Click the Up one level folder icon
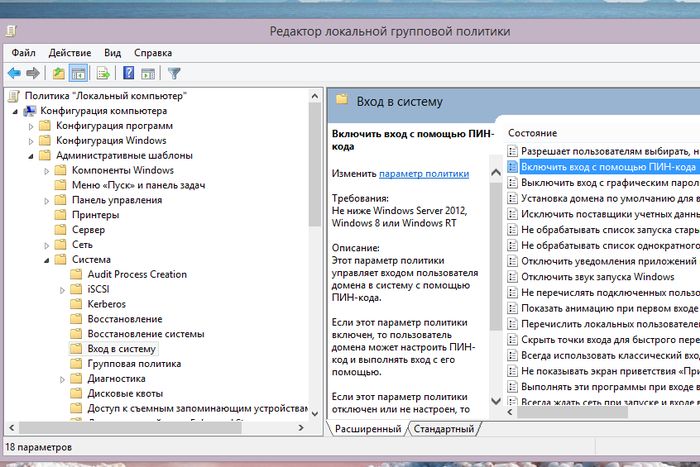Viewport: 700px width, 467px height. pos(59,73)
